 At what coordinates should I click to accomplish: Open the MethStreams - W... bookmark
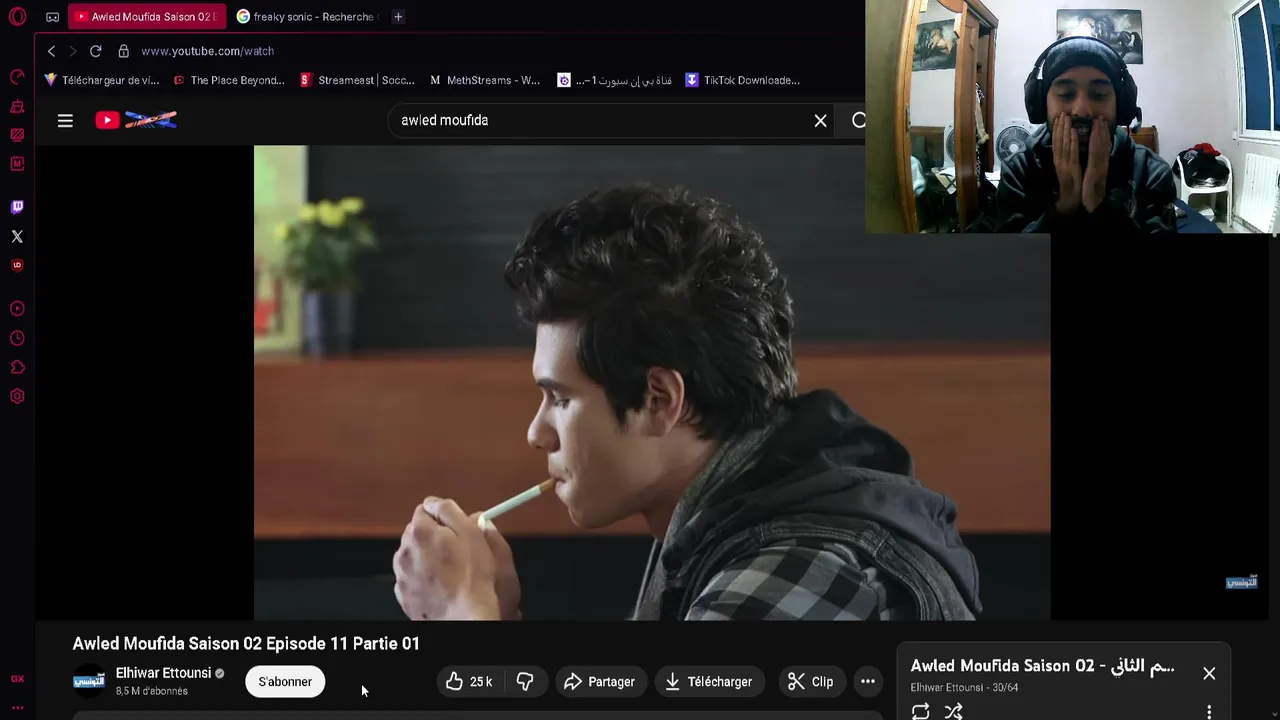485,80
